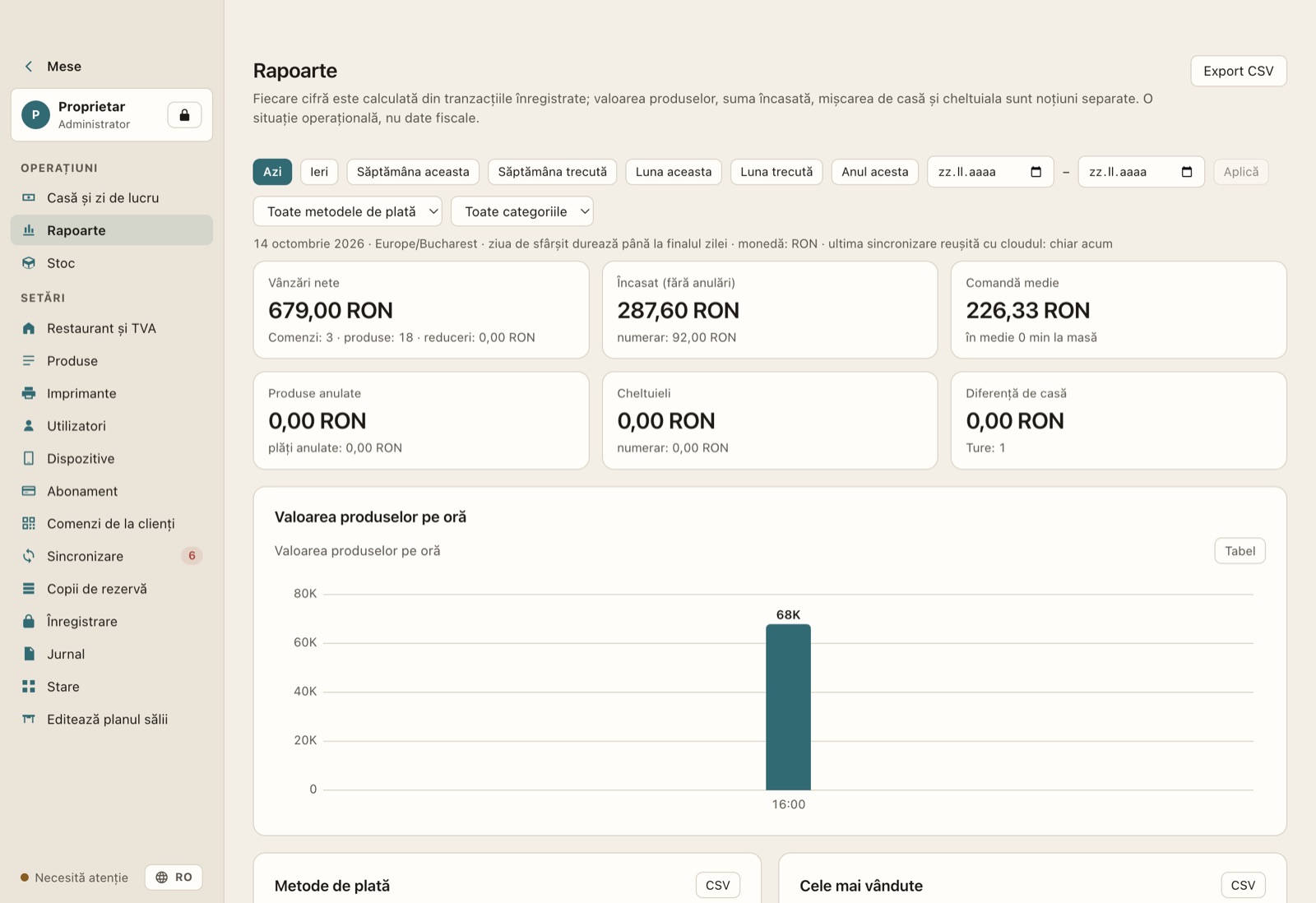
Task: Open the Toate categoriile dropdown
Action: [x=522, y=211]
